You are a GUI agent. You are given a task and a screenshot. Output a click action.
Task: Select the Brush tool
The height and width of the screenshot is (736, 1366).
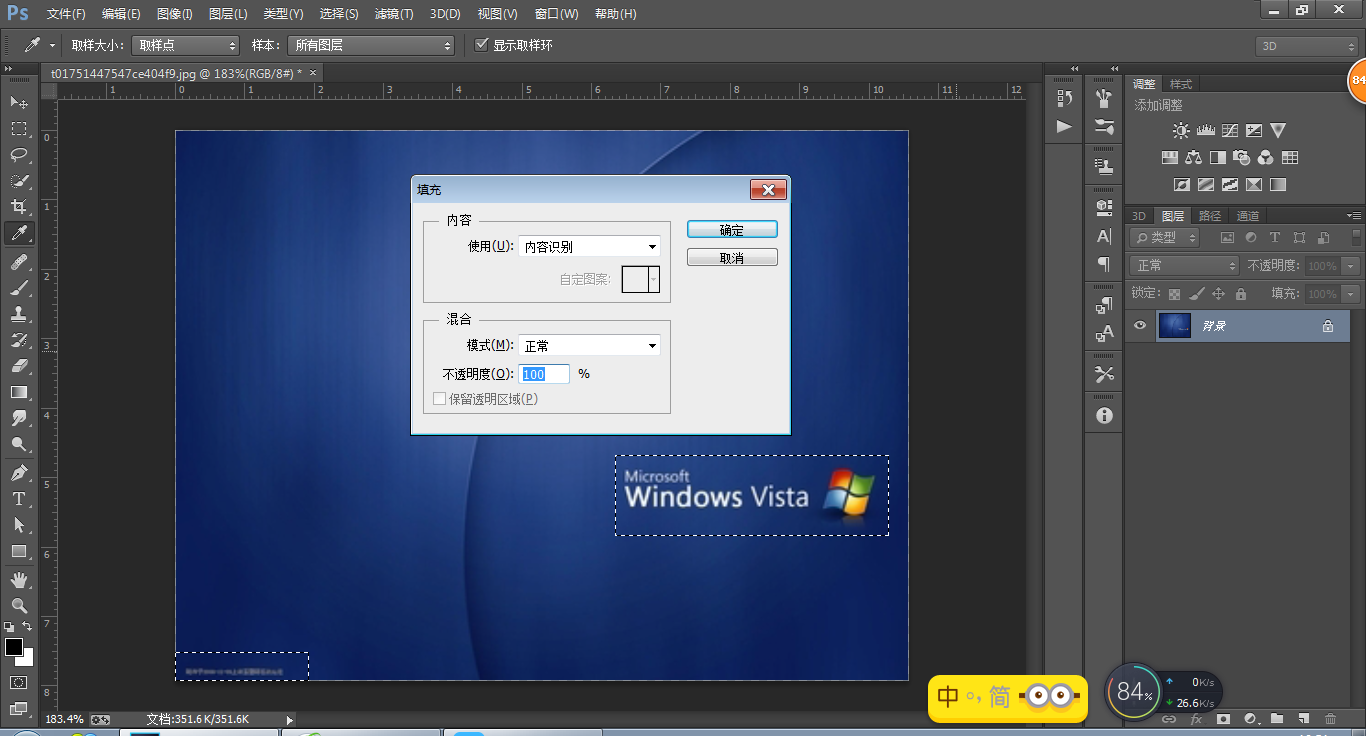pyautogui.click(x=19, y=288)
